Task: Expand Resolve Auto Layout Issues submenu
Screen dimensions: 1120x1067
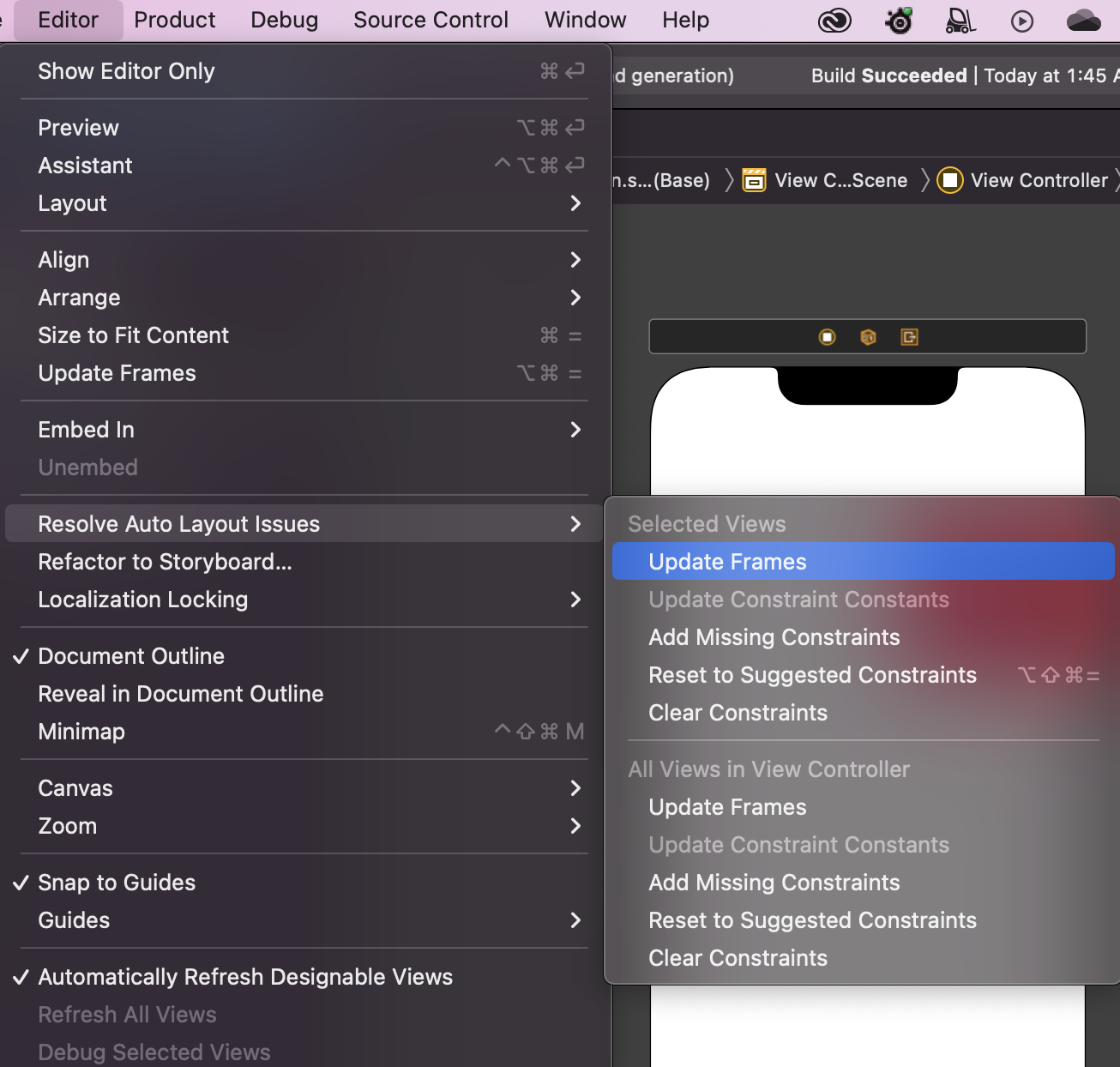Action: click(x=304, y=524)
